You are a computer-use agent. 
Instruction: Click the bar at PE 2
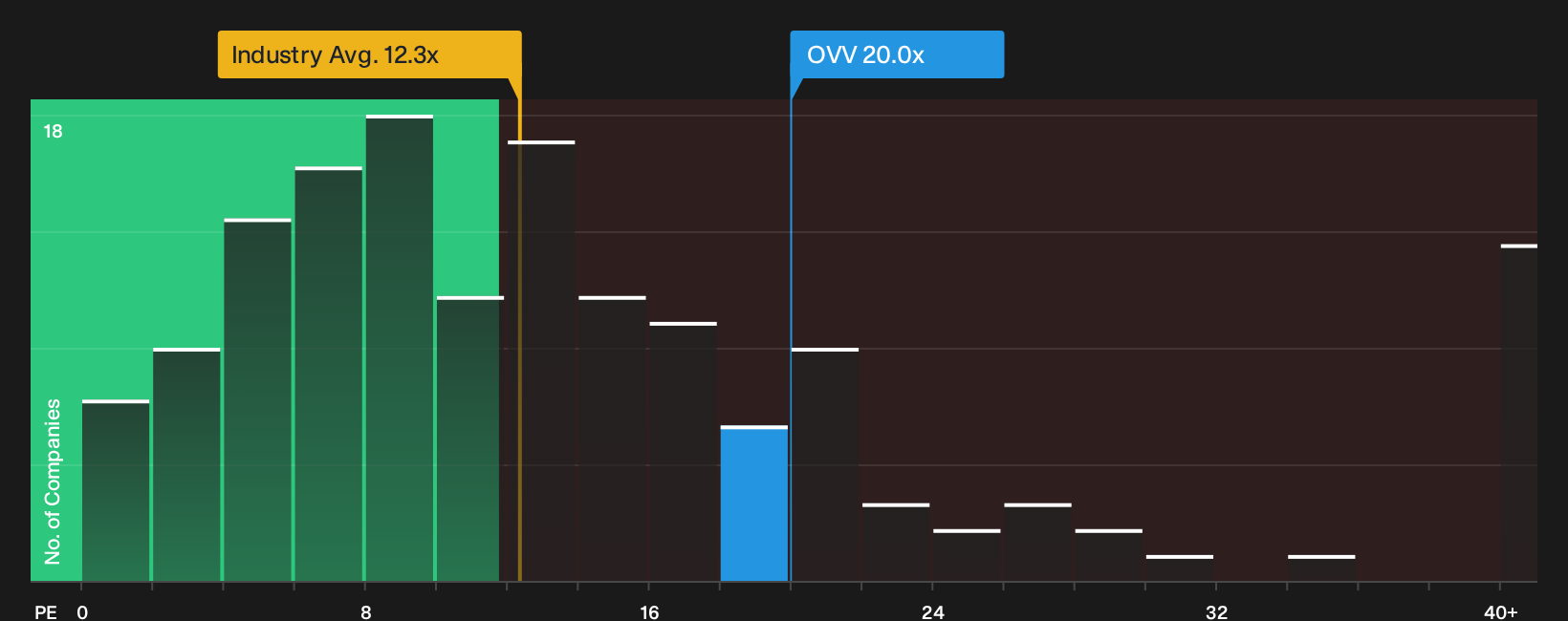pos(186,464)
